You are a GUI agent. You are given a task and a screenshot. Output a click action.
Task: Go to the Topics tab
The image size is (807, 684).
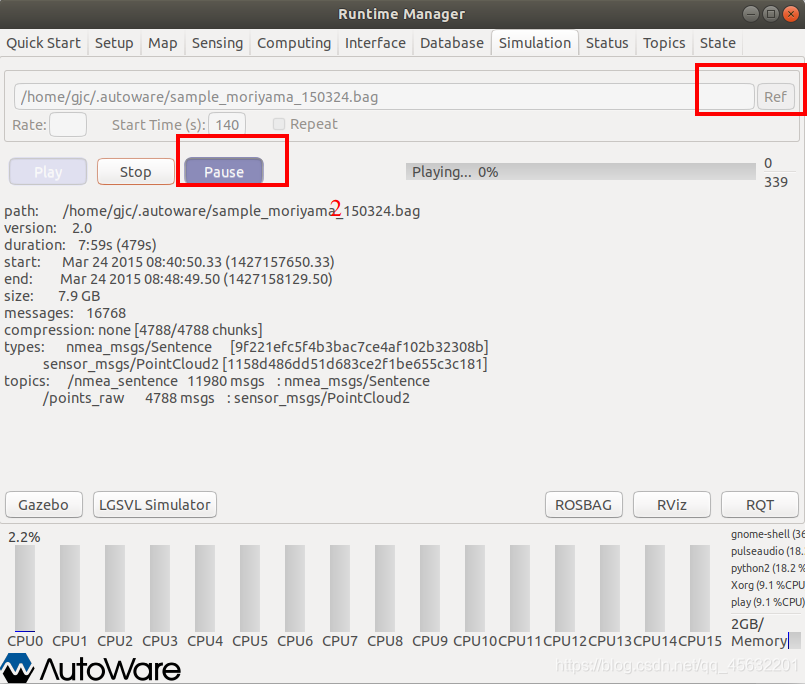664,43
